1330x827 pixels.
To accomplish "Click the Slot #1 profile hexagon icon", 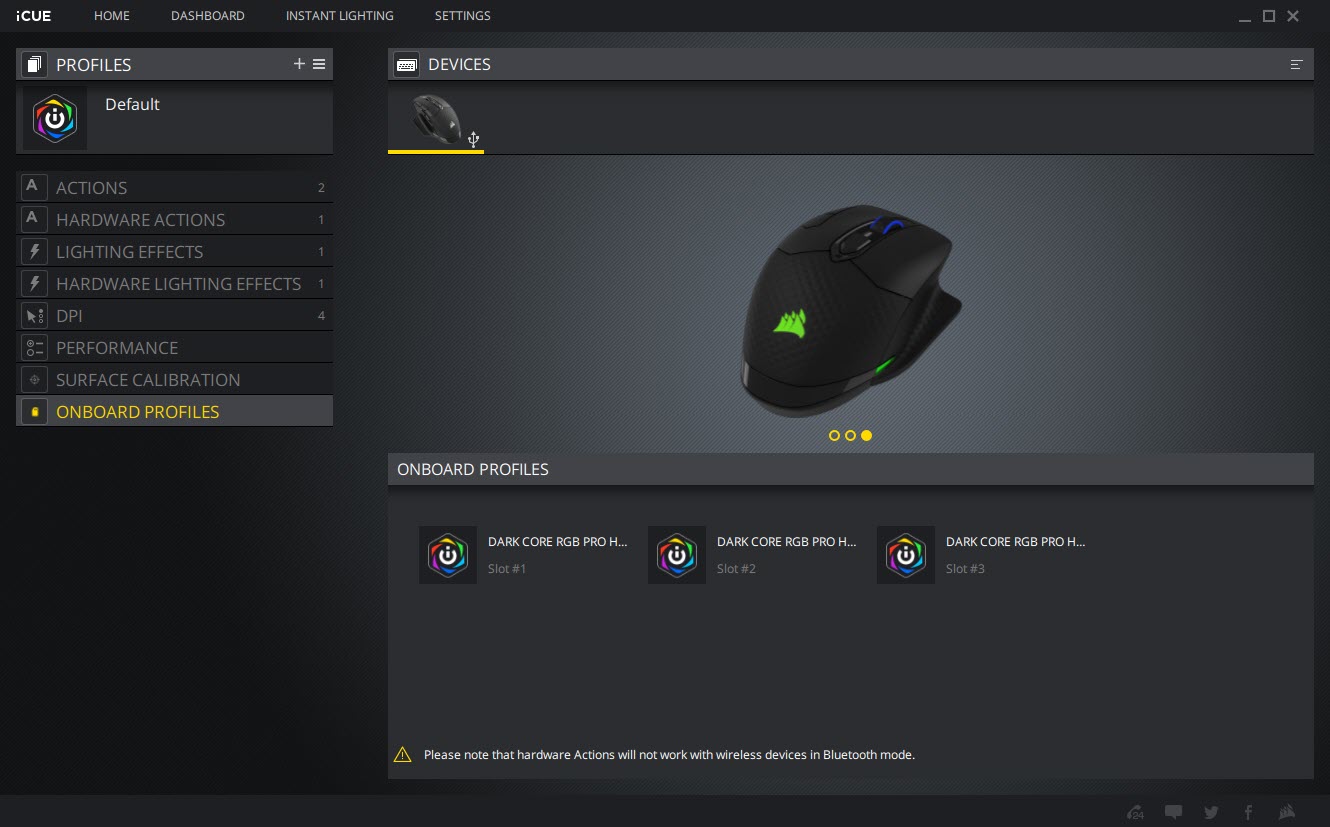I will pyautogui.click(x=448, y=555).
